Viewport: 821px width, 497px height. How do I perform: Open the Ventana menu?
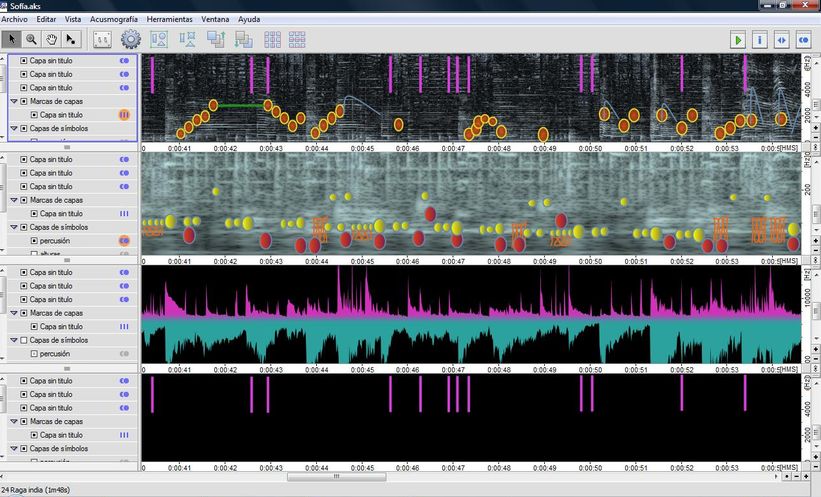coord(215,19)
